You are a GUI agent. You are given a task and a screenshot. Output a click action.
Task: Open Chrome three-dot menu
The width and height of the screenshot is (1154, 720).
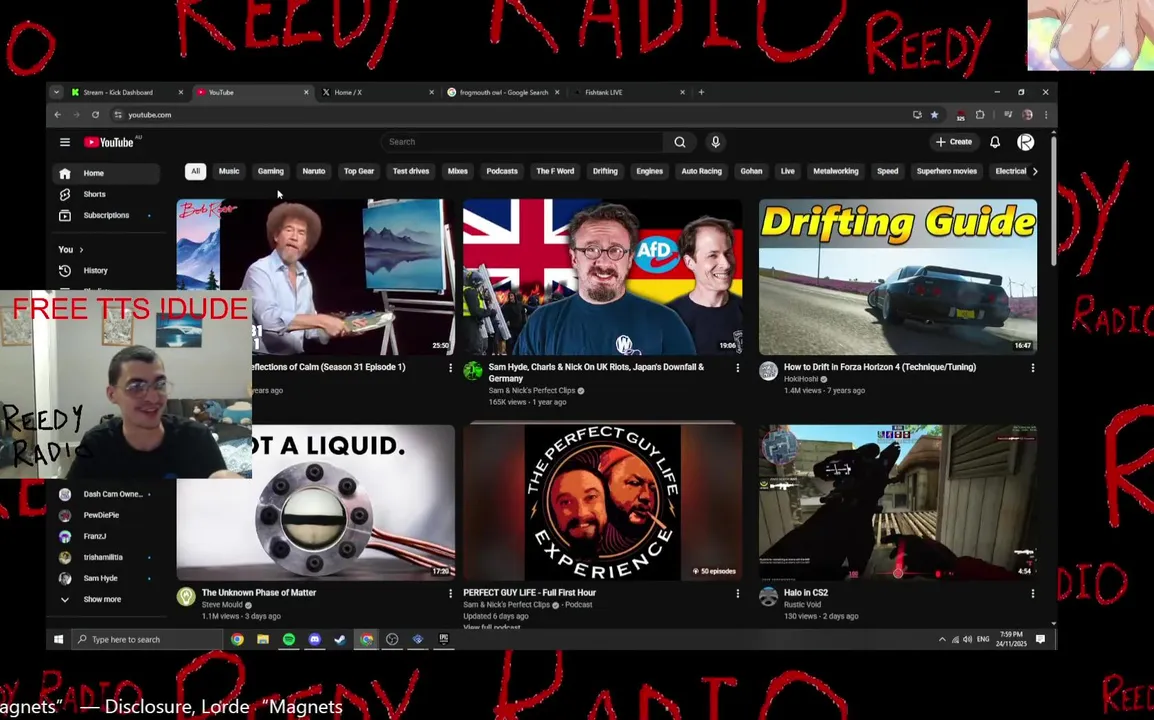coord(1046,115)
